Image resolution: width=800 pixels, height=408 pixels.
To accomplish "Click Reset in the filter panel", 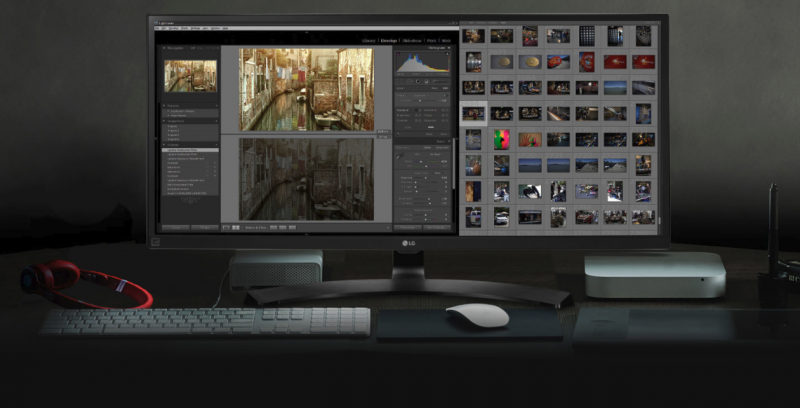I will [x=430, y=134].
